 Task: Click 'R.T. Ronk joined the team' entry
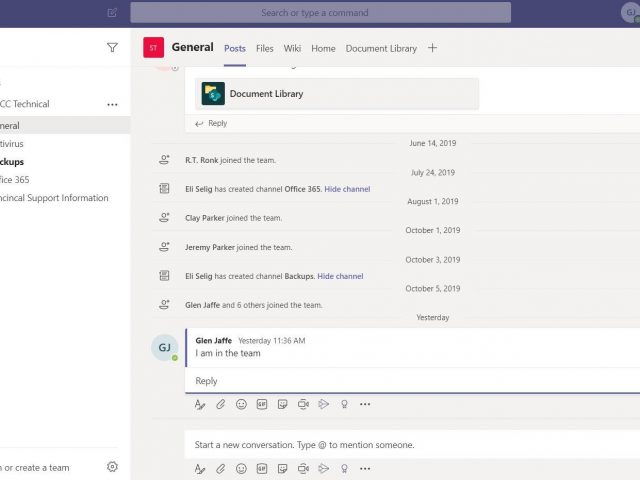(230, 160)
